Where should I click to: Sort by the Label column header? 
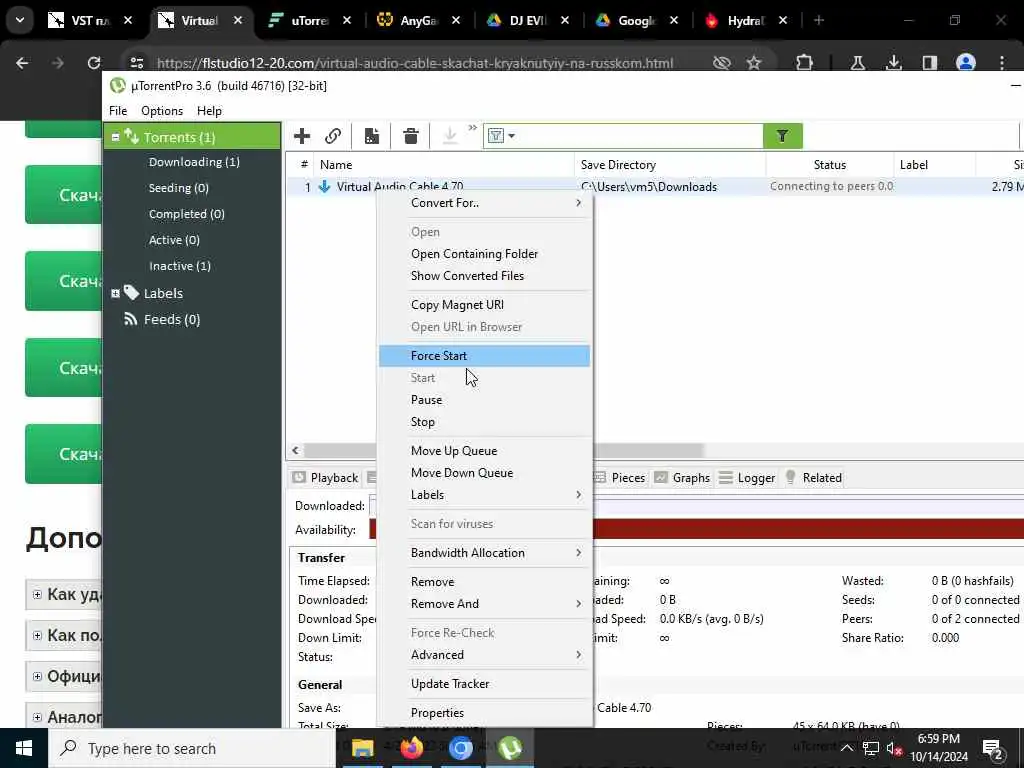coord(935,165)
